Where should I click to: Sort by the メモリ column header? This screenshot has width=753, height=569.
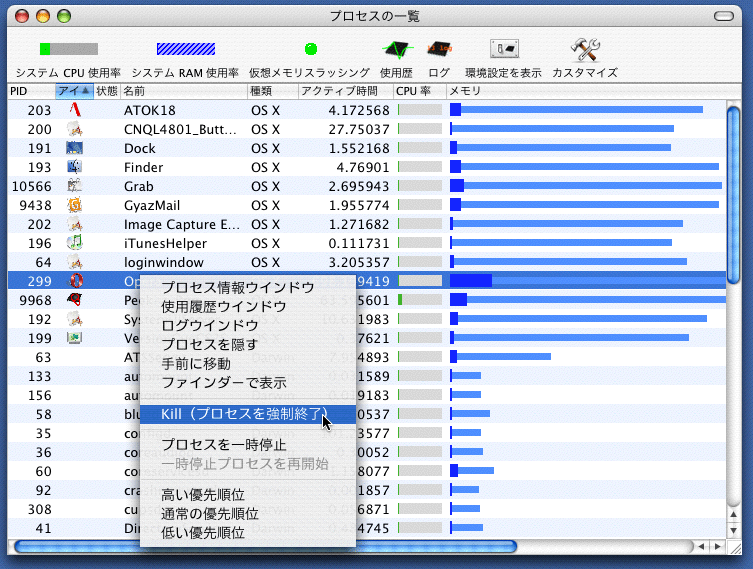pos(586,91)
